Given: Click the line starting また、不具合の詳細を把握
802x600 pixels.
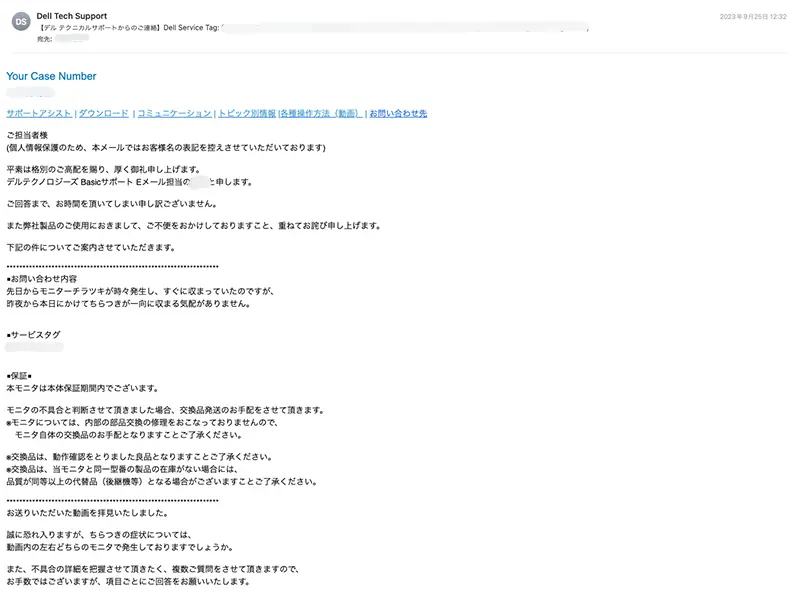Looking at the screenshot, I should pos(153,569).
